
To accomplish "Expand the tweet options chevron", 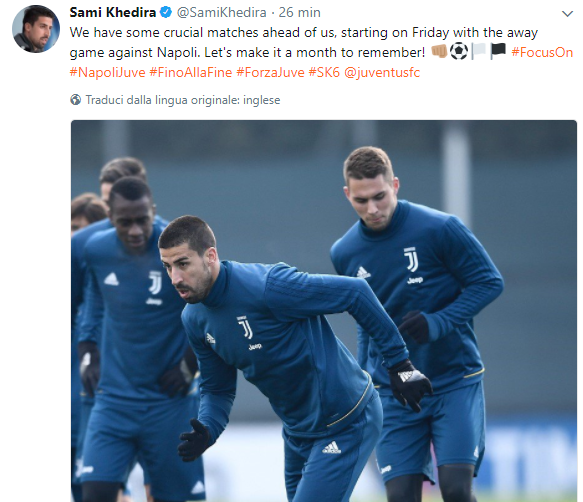I will 567,14.
